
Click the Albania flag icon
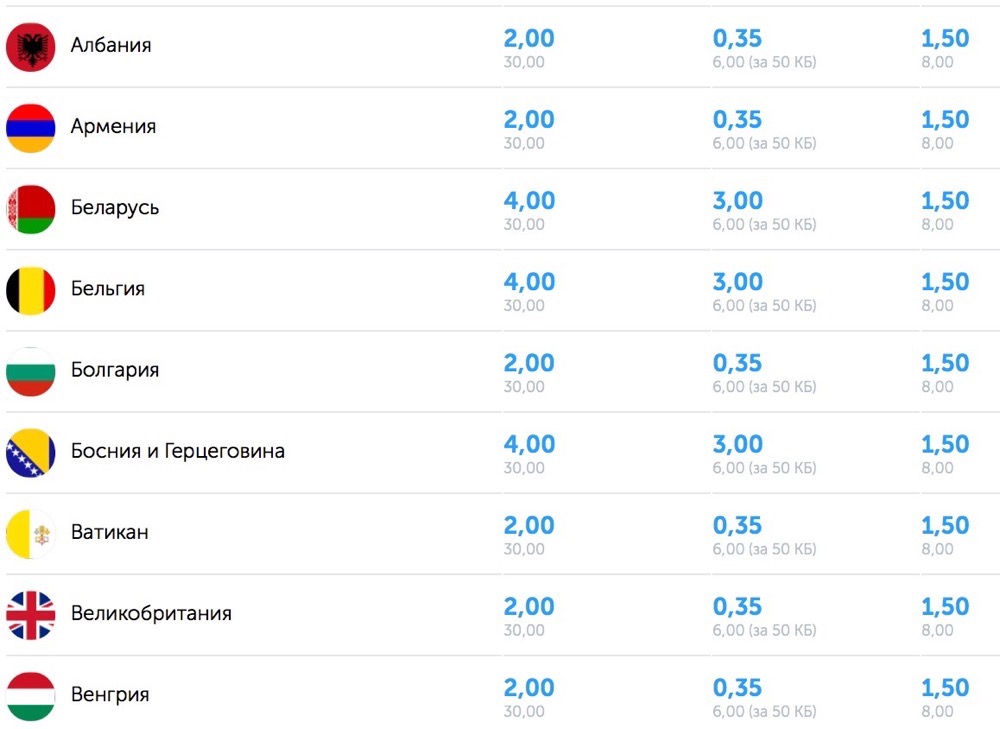tap(31, 47)
